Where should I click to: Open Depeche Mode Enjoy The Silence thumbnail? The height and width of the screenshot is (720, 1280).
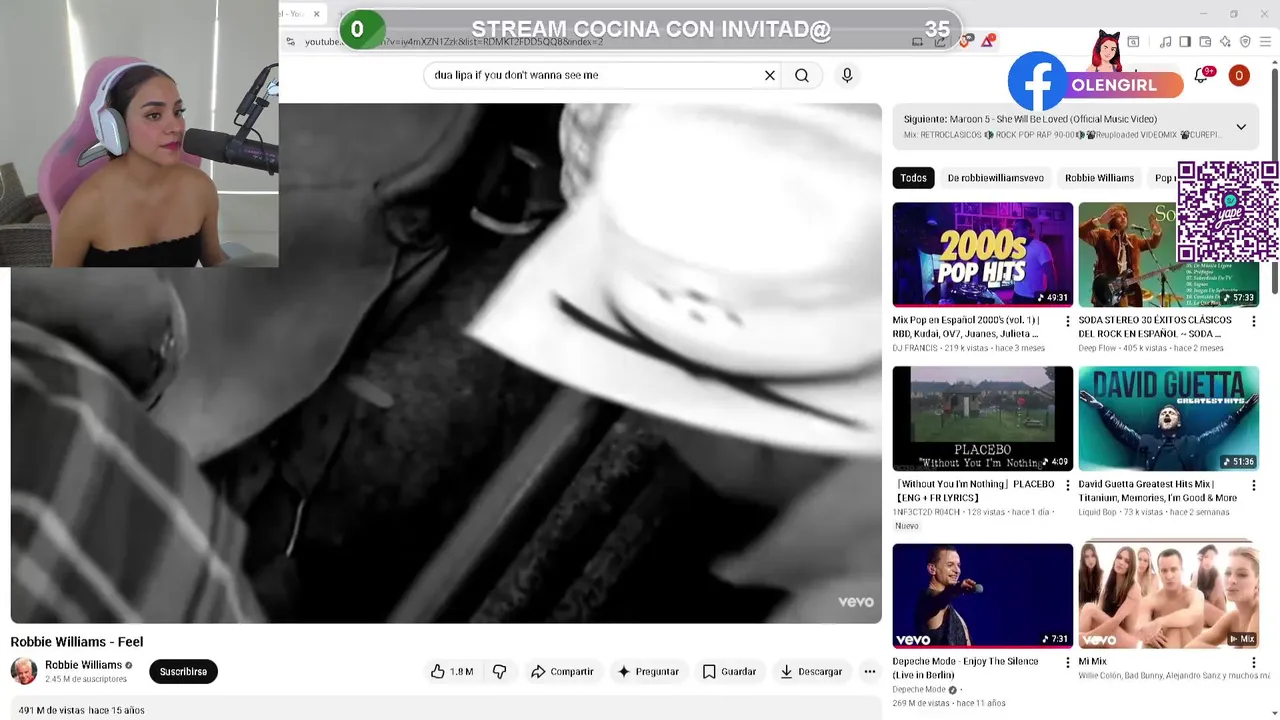(x=983, y=595)
